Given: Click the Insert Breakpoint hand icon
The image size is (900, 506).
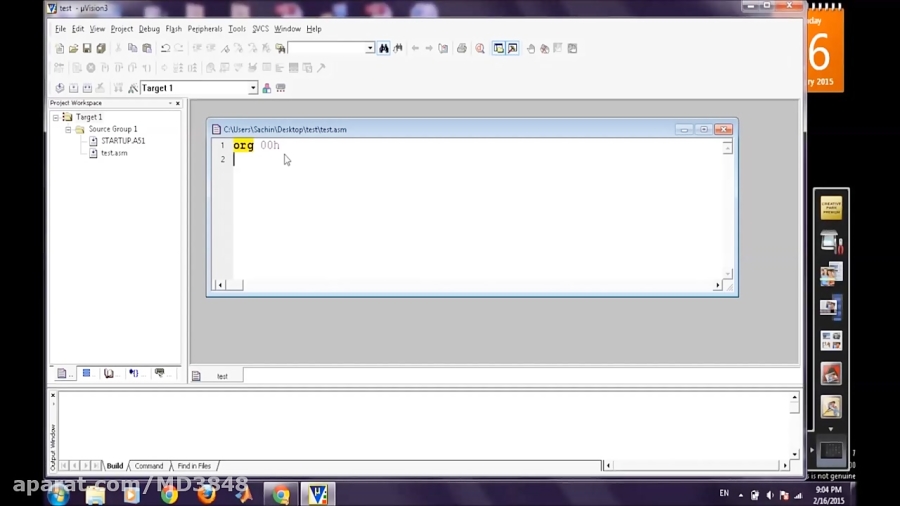Looking at the screenshot, I should tap(531, 49).
